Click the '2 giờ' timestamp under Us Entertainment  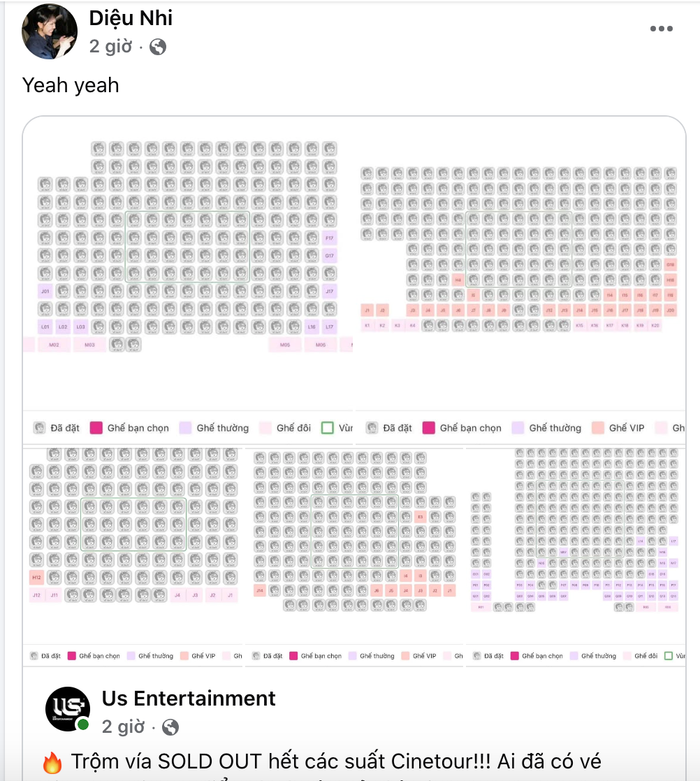pyautogui.click(x=123, y=727)
